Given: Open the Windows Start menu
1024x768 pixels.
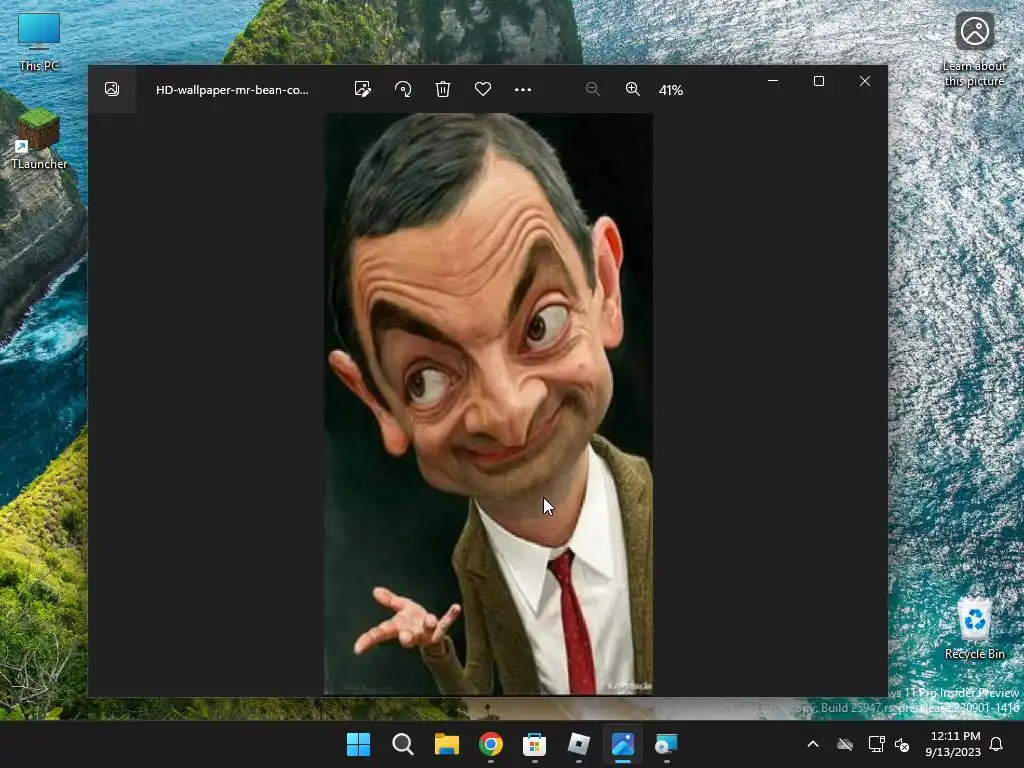Looking at the screenshot, I should coord(359,744).
